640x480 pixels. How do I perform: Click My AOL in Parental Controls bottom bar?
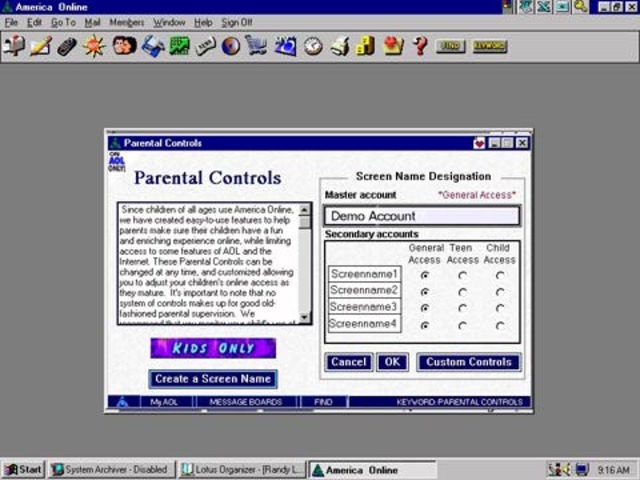pos(164,402)
